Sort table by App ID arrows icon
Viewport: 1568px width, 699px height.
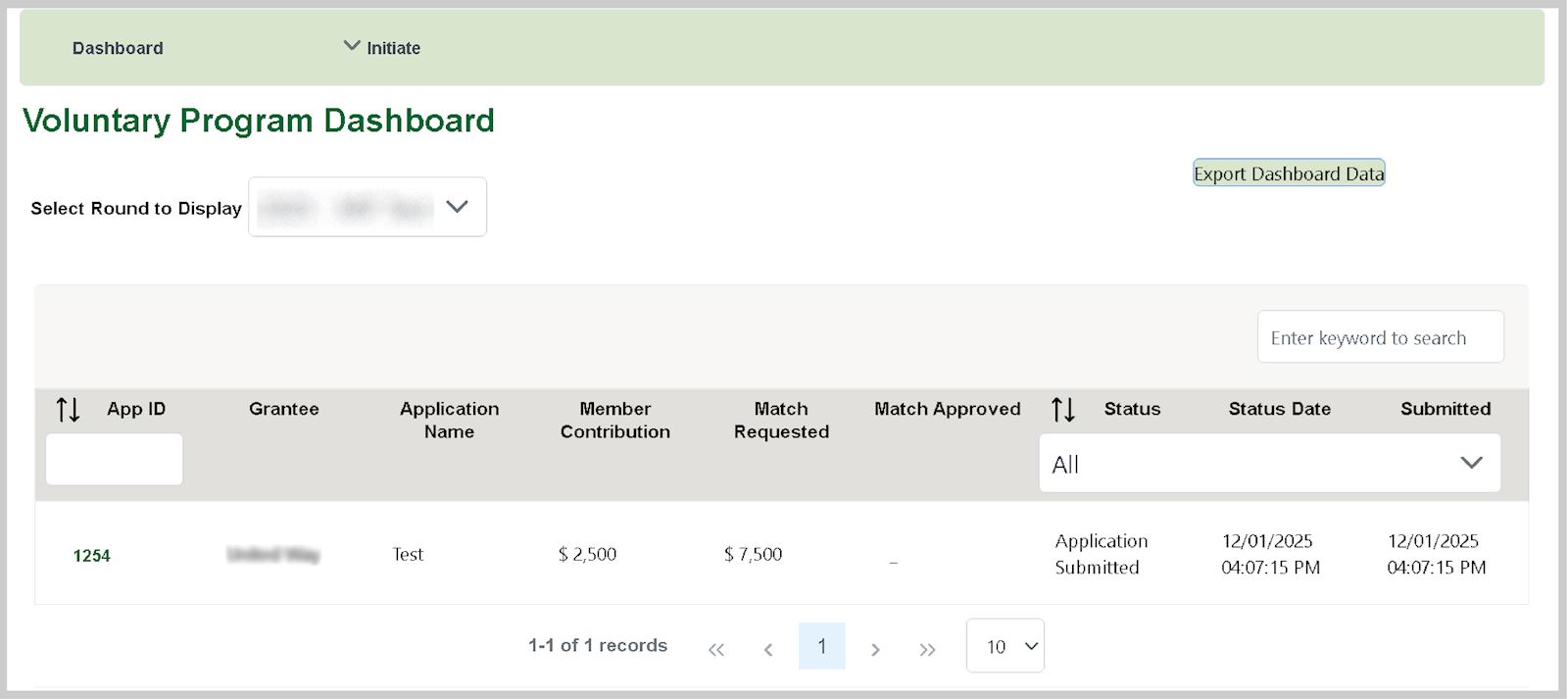[x=68, y=410]
